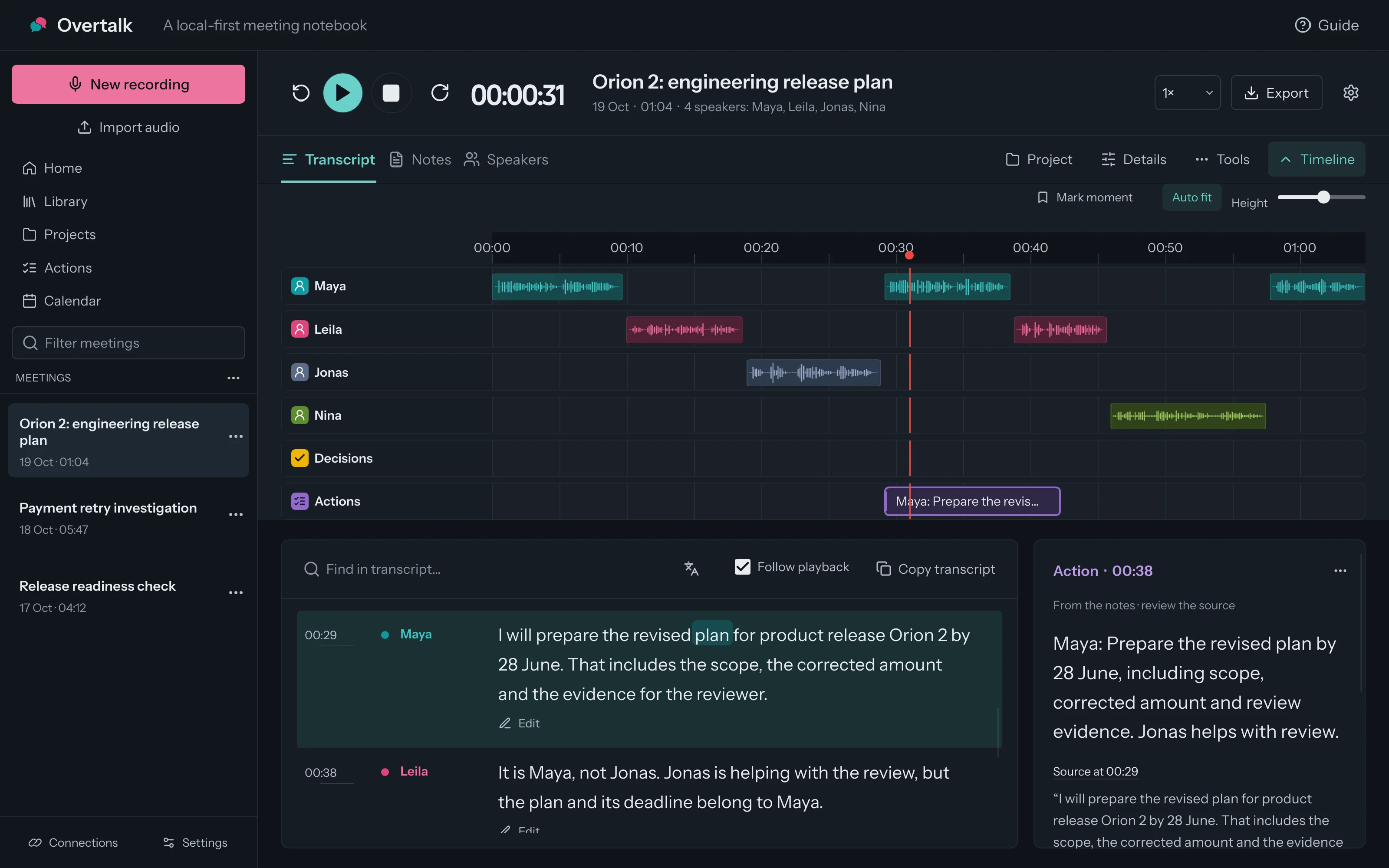Select the Release readiness check meeting
The image size is (1389, 868).
click(128, 596)
